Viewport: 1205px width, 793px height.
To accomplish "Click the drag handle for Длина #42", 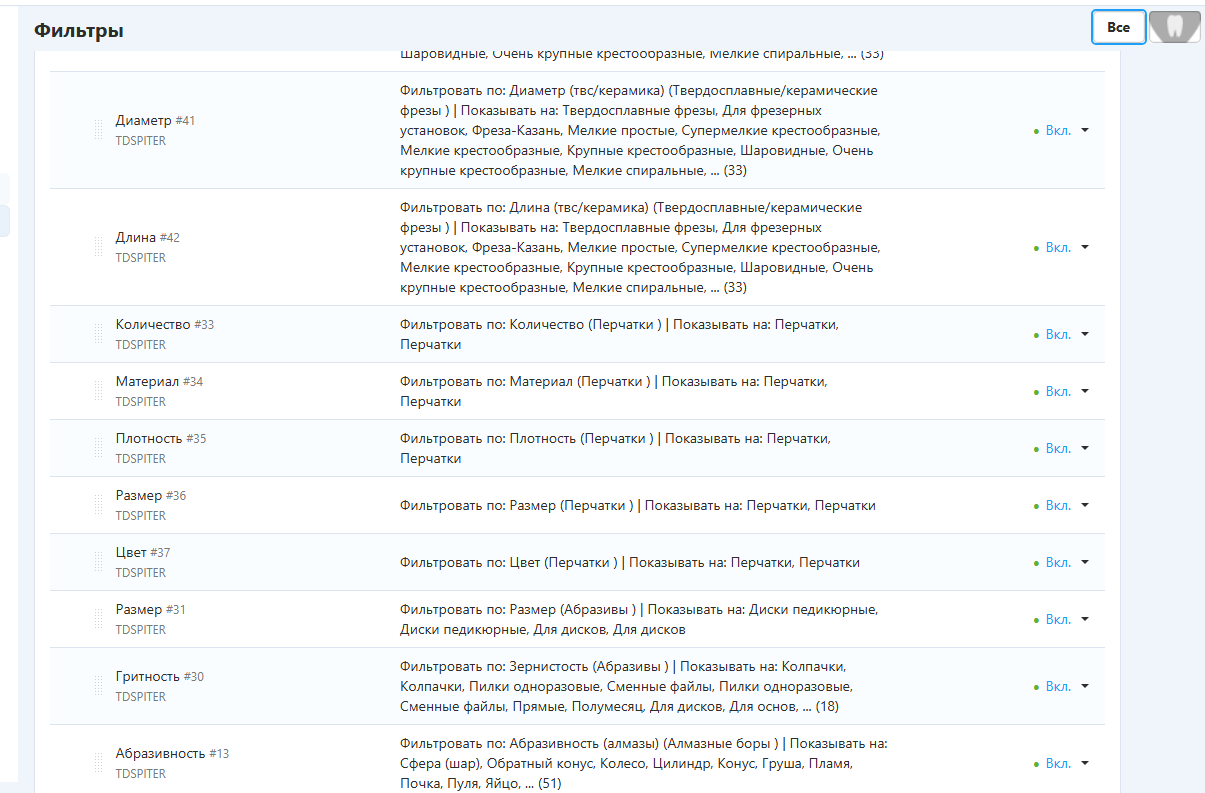I will (98, 247).
